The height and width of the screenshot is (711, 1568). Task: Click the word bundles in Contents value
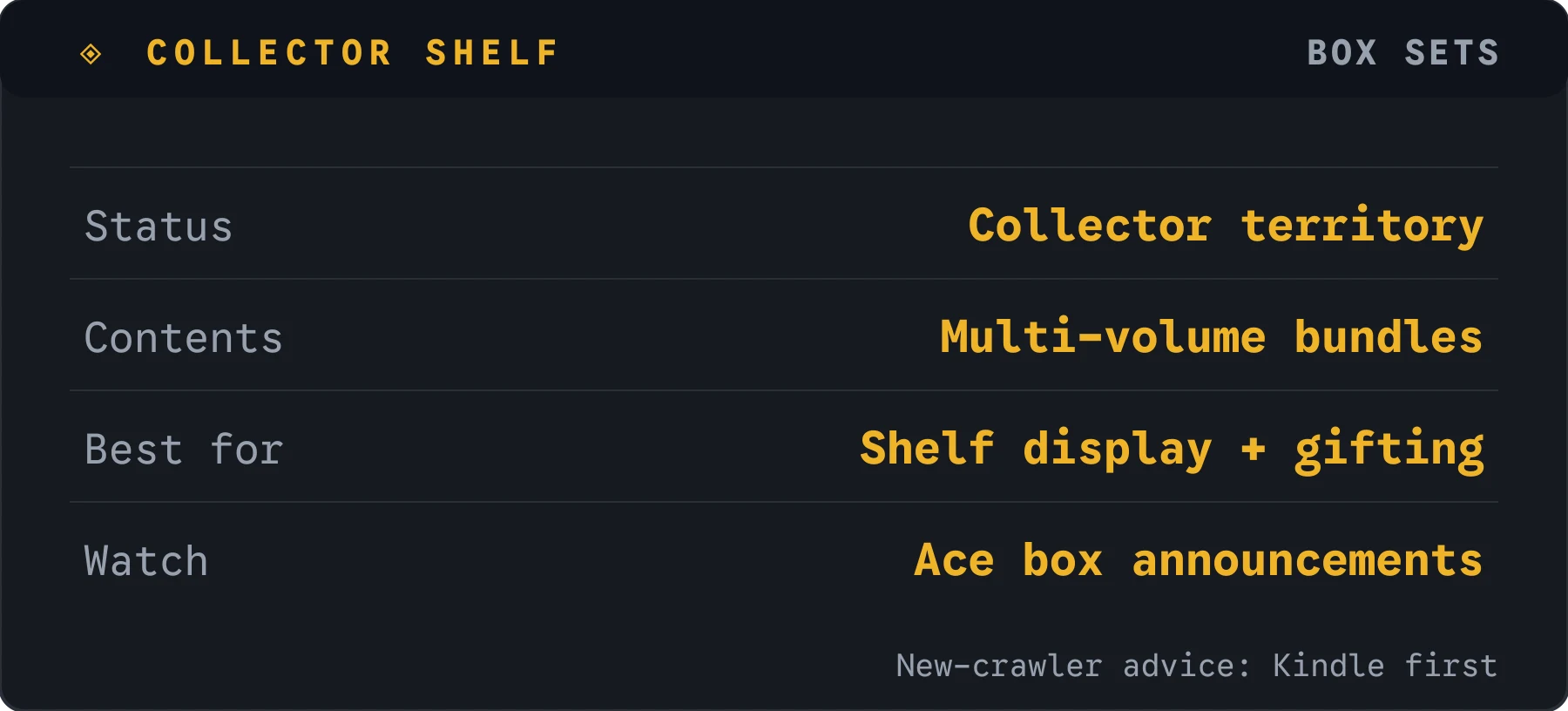1389,337
